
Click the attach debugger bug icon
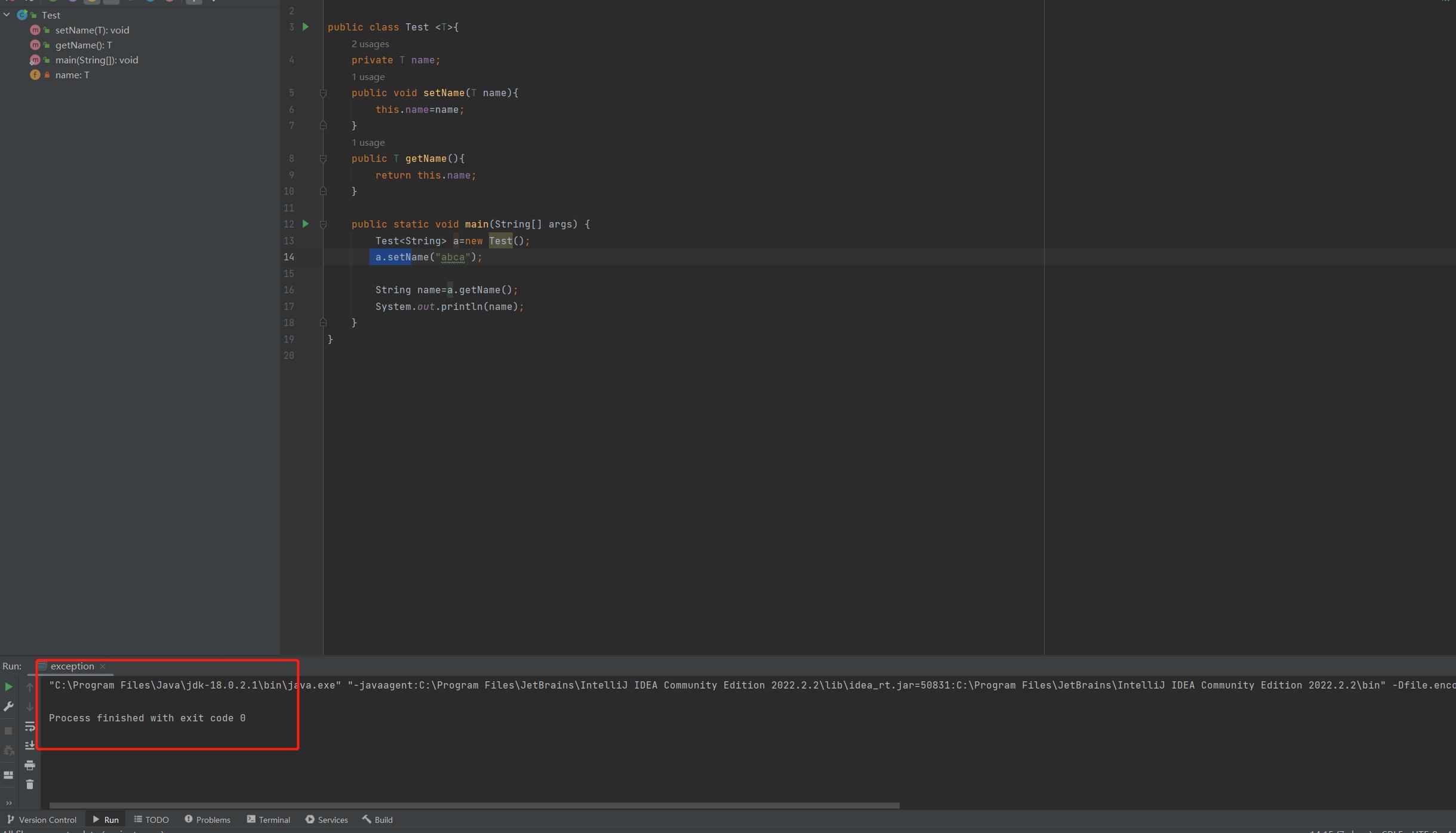[x=8, y=751]
